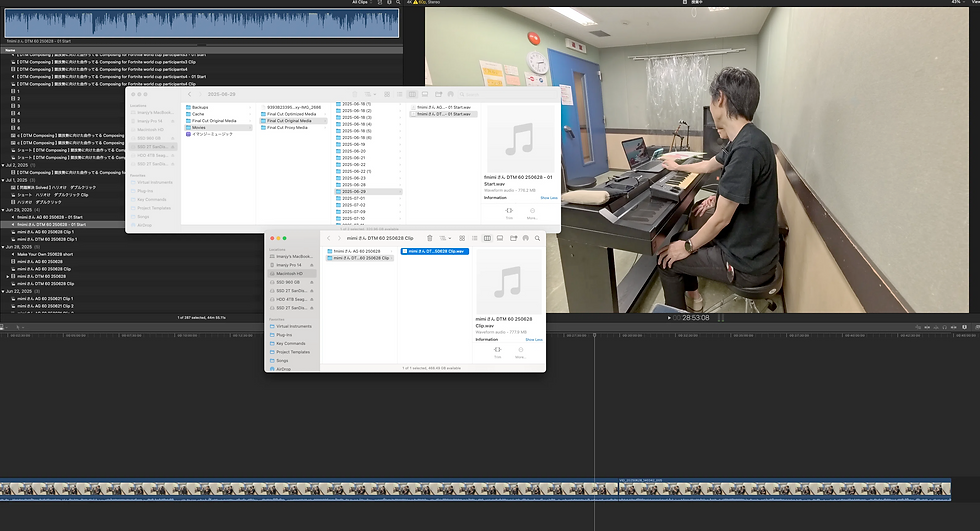
Task: Go back in the 2025-06-29 Finder window
Action: [190, 94]
